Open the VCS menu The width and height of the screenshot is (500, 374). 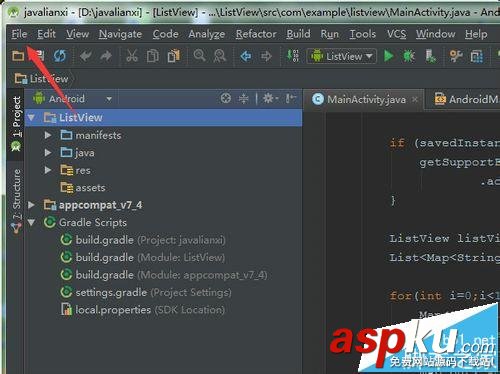click(396, 34)
